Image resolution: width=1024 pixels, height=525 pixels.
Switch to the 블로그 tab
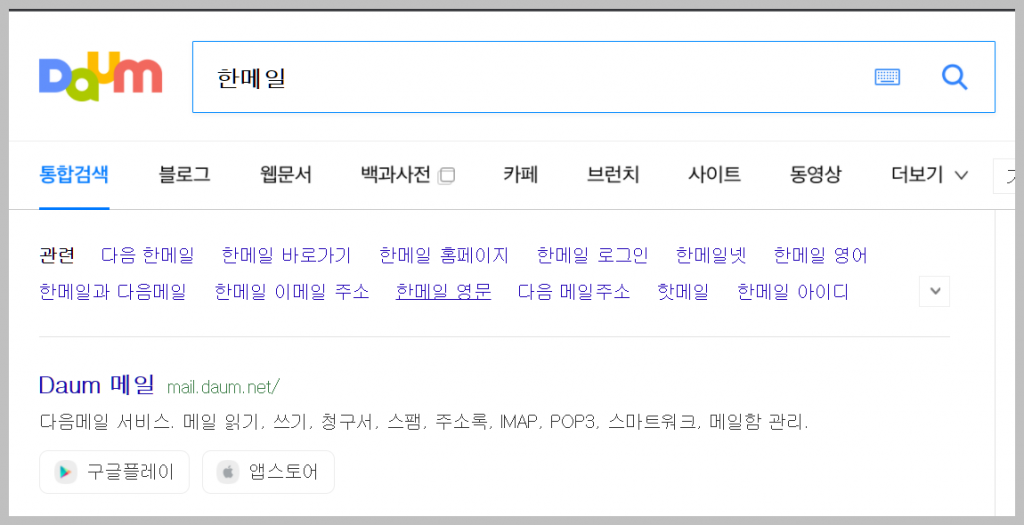coord(184,174)
